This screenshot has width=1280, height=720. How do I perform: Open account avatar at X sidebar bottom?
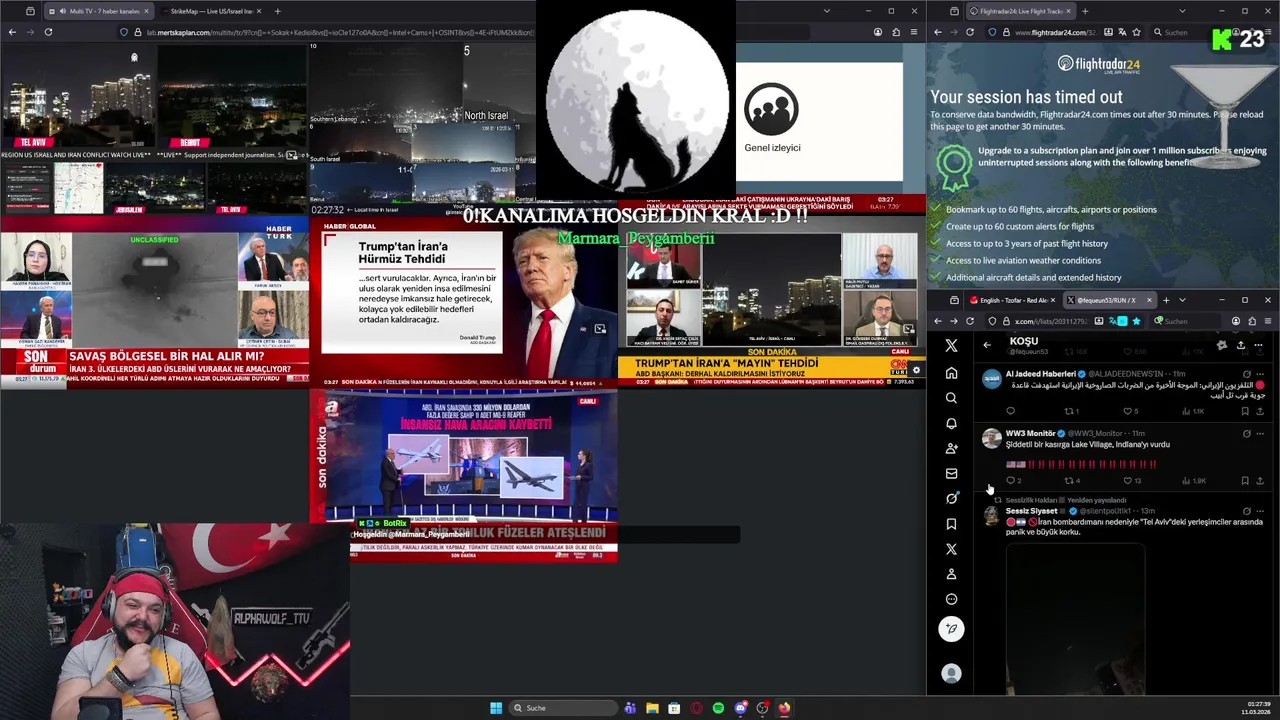(951, 674)
